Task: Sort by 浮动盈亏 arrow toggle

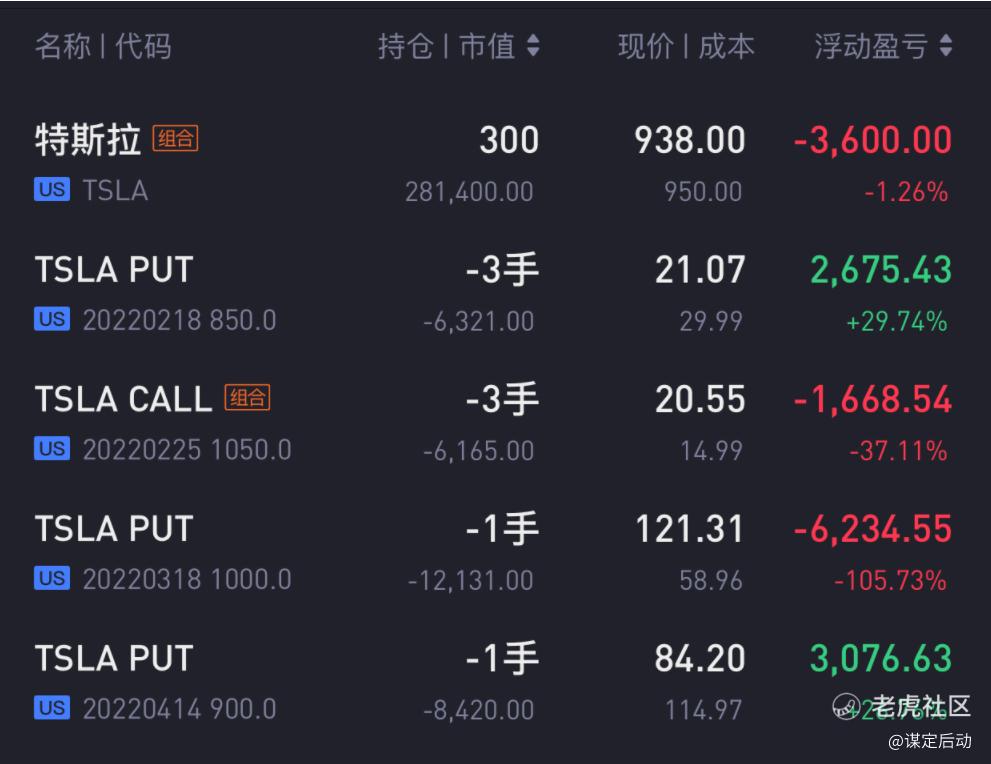Action: (x=945, y=46)
